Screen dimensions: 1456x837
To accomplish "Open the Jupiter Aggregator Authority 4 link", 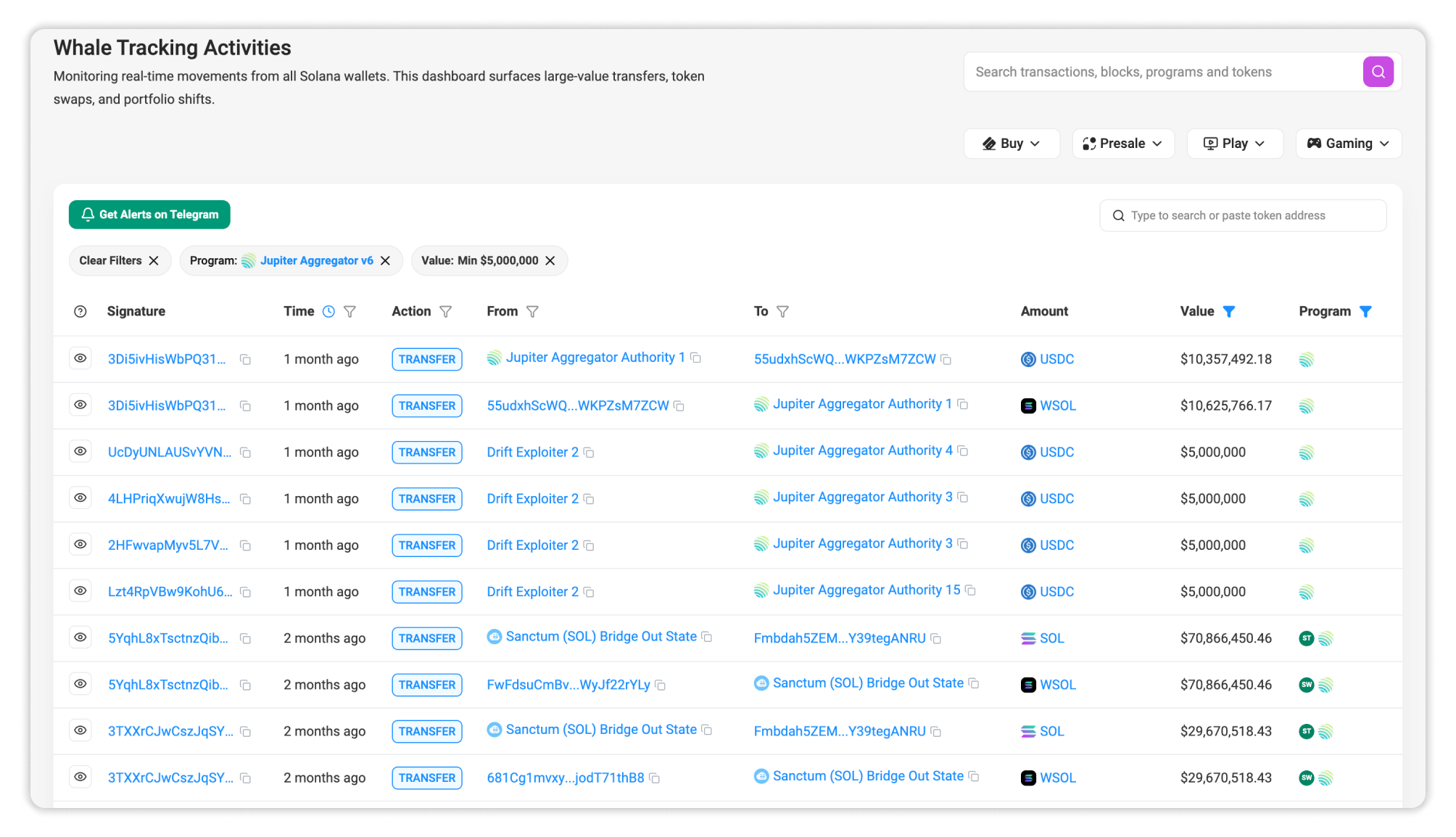I will (863, 450).
